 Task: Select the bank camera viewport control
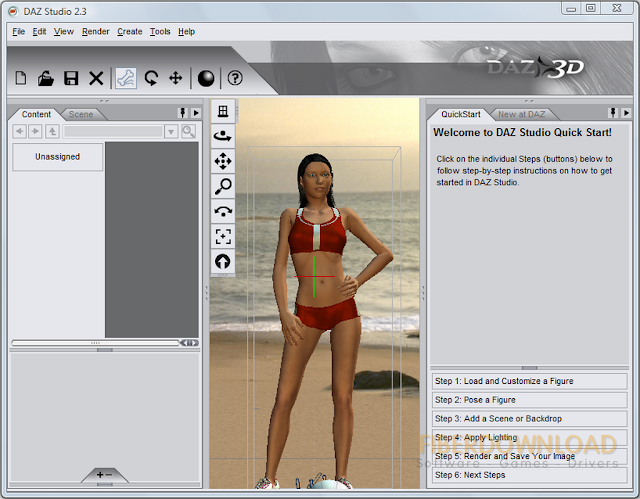pos(223,211)
